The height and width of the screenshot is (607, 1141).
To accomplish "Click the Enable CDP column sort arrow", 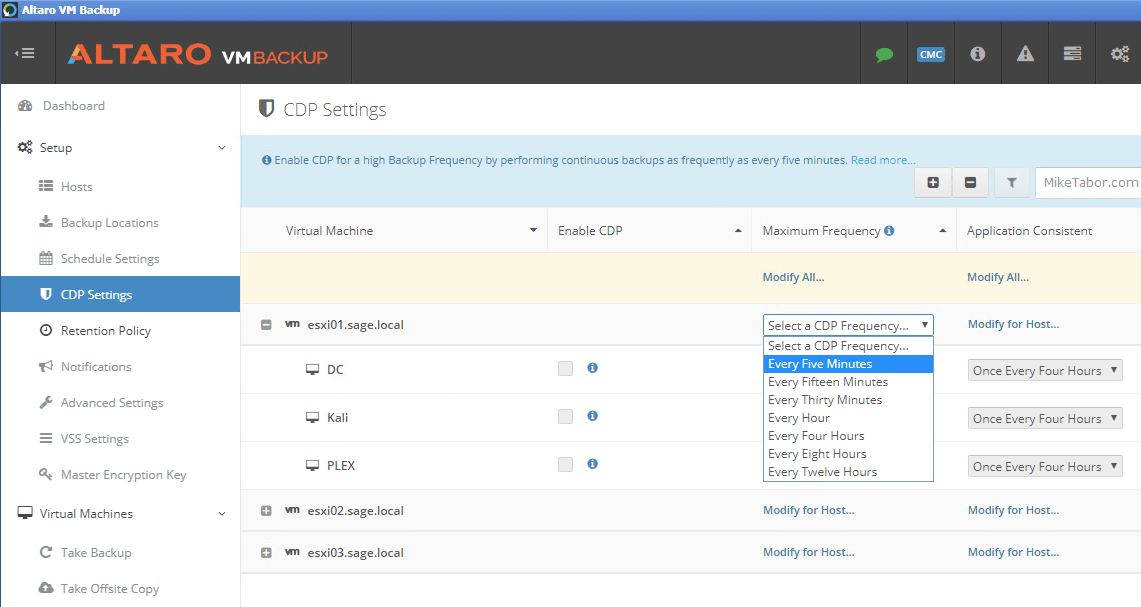I will point(738,231).
